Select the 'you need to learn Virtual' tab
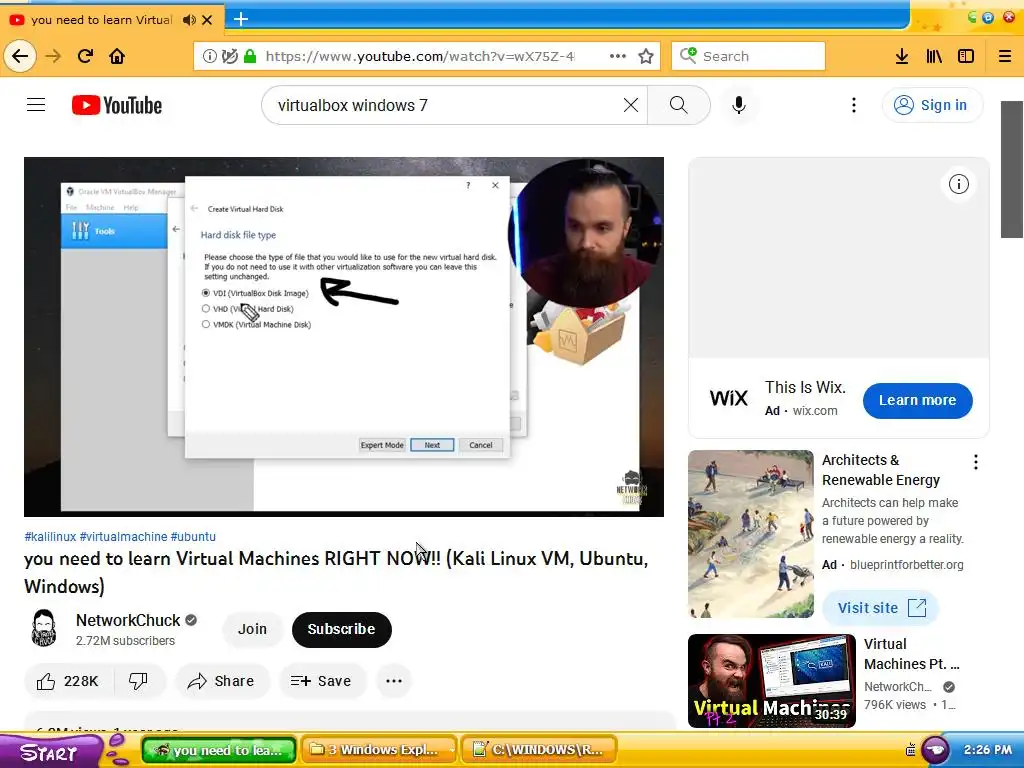Image resolution: width=1024 pixels, height=768 pixels. (101, 20)
